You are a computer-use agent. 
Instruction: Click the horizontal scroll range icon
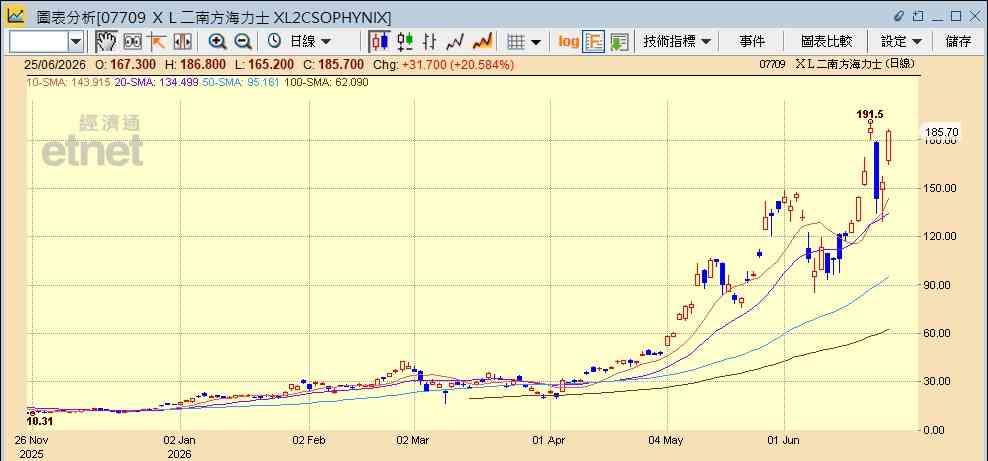pos(182,42)
